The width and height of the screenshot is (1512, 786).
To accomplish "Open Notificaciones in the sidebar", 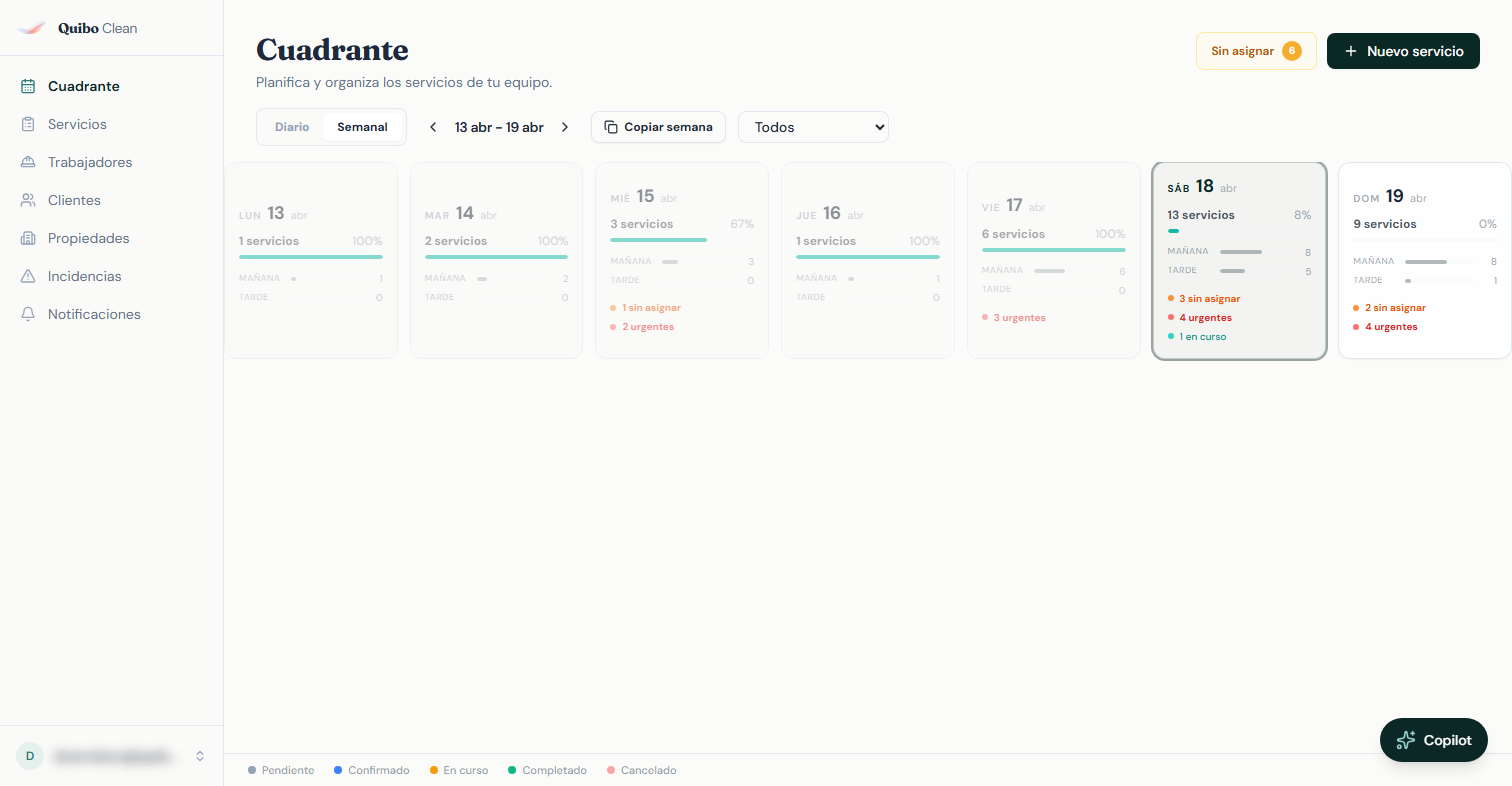I will pos(111,314).
